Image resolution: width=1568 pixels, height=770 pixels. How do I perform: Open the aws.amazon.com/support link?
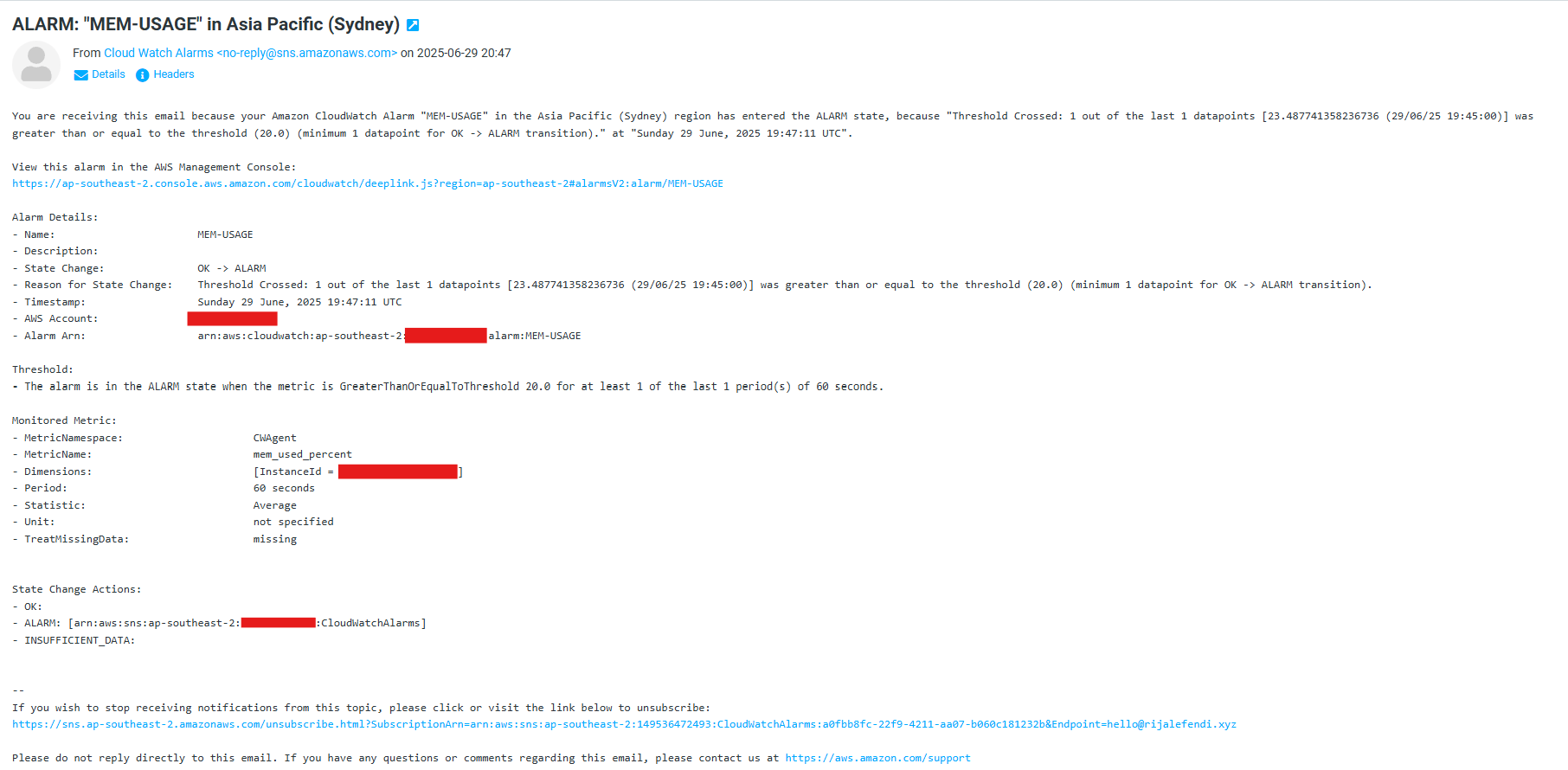877,758
